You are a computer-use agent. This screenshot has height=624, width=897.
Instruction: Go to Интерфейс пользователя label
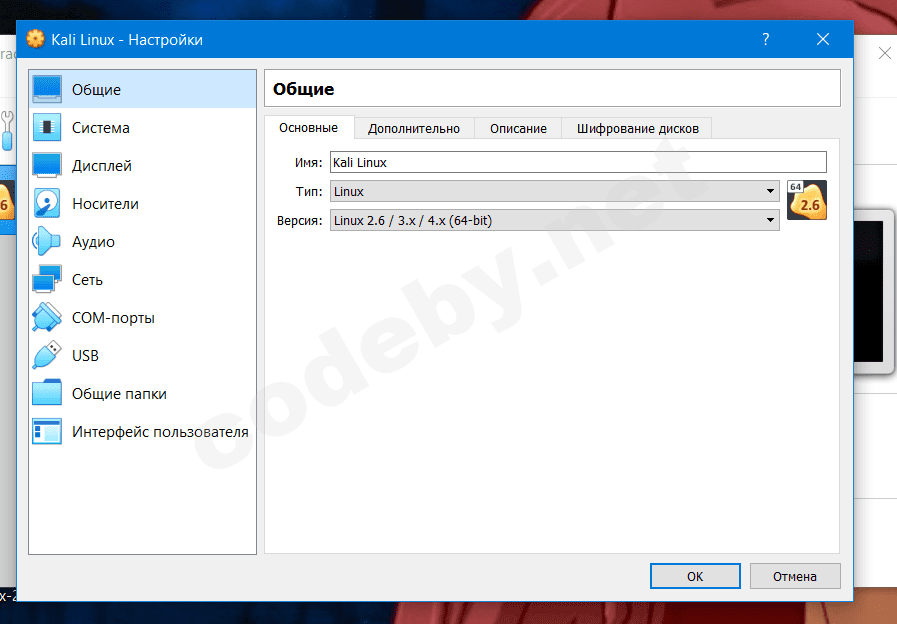click(x=160, y=432)
